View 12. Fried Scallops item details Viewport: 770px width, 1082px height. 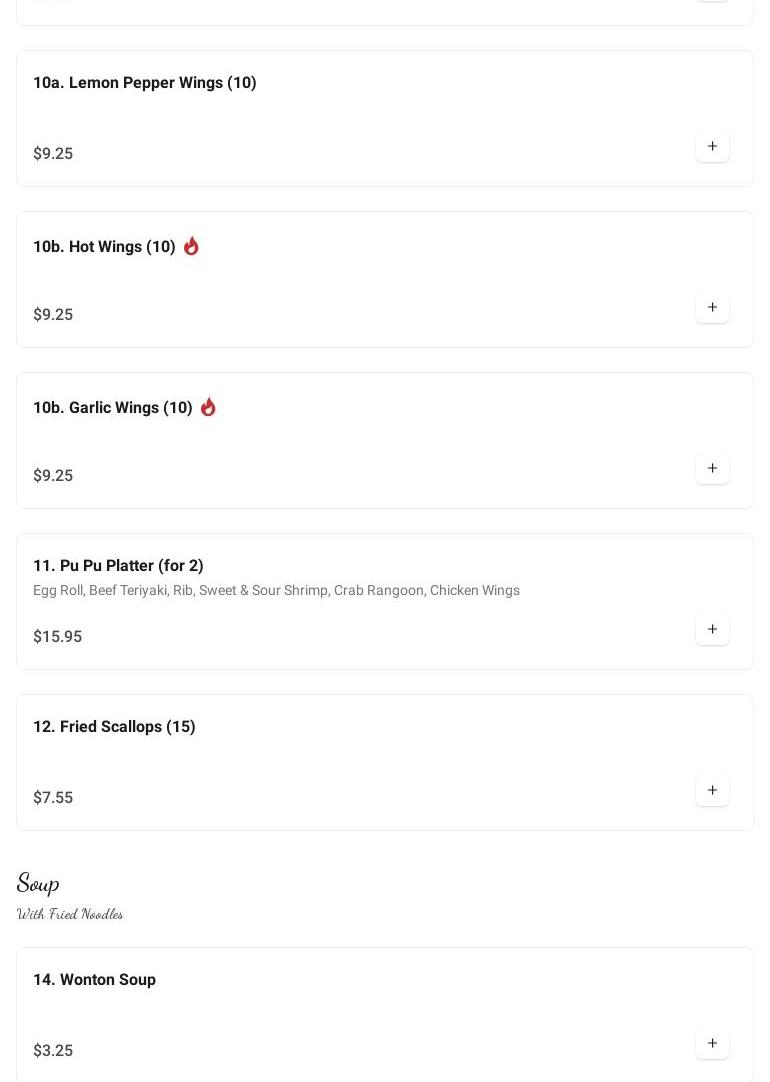pyautogui.click(x=114, y=727)
